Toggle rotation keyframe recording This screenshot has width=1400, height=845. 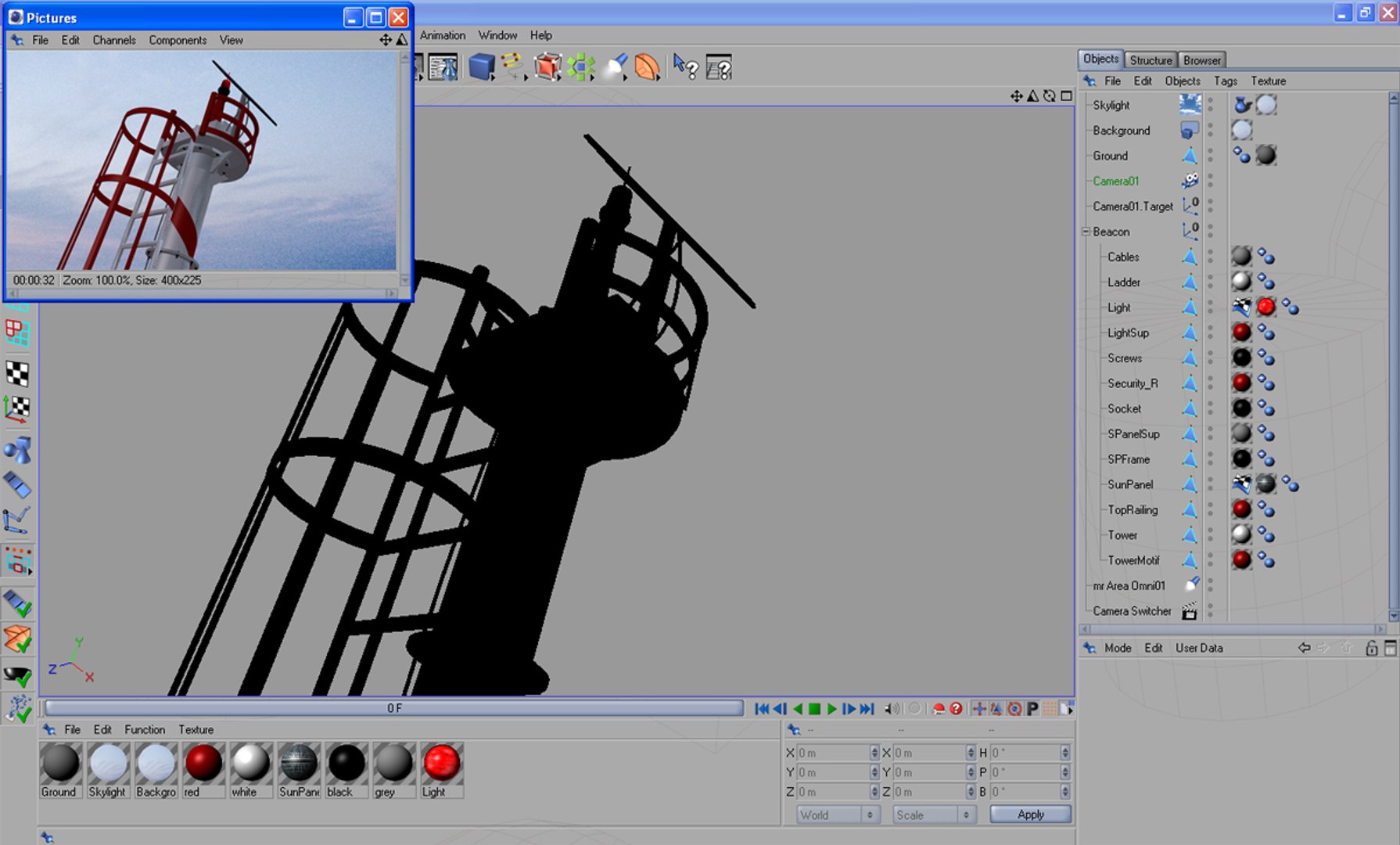click(x=1014, y=709)
